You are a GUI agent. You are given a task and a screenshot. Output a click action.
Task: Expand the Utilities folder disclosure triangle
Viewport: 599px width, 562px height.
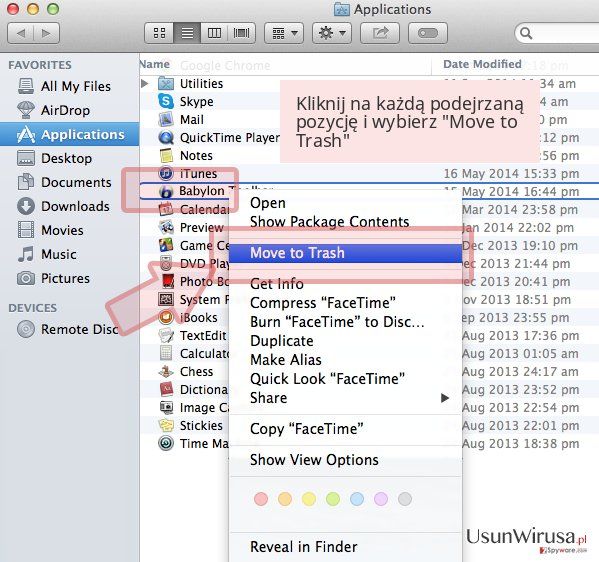click(145, 83)
